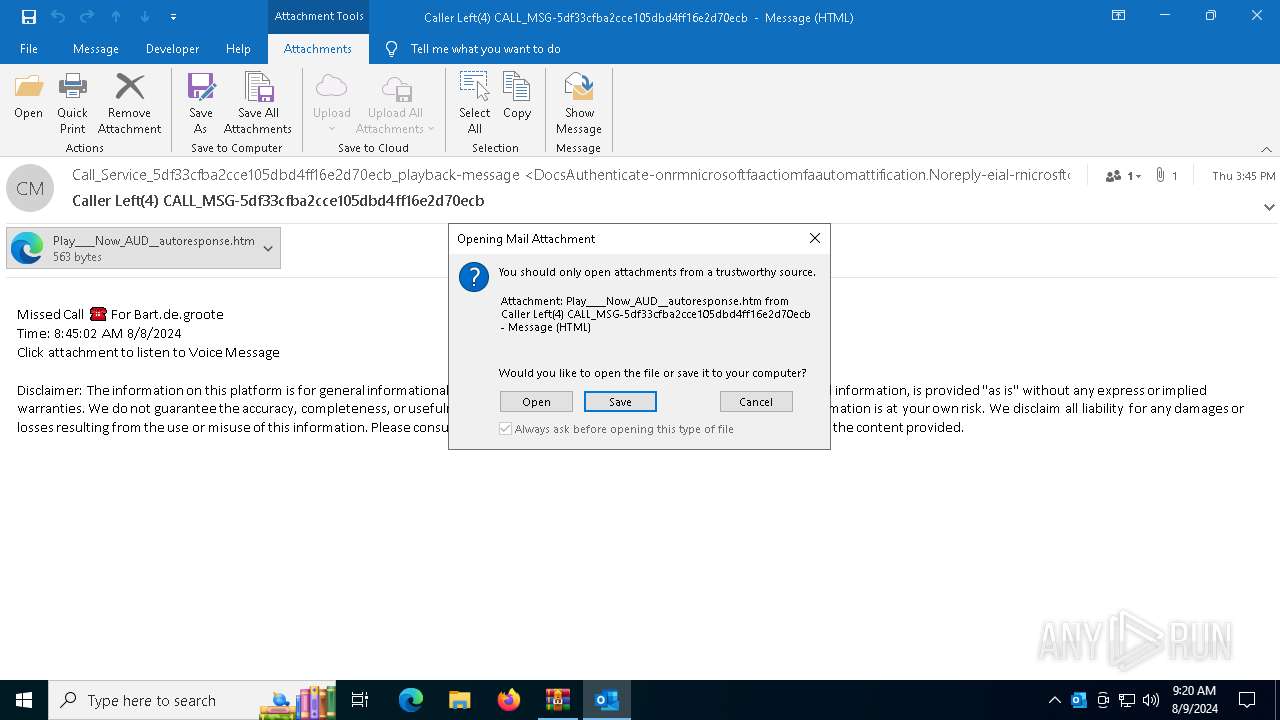
Task: Launch Microsoft Edge from taskbar
Action: point(411,700)
